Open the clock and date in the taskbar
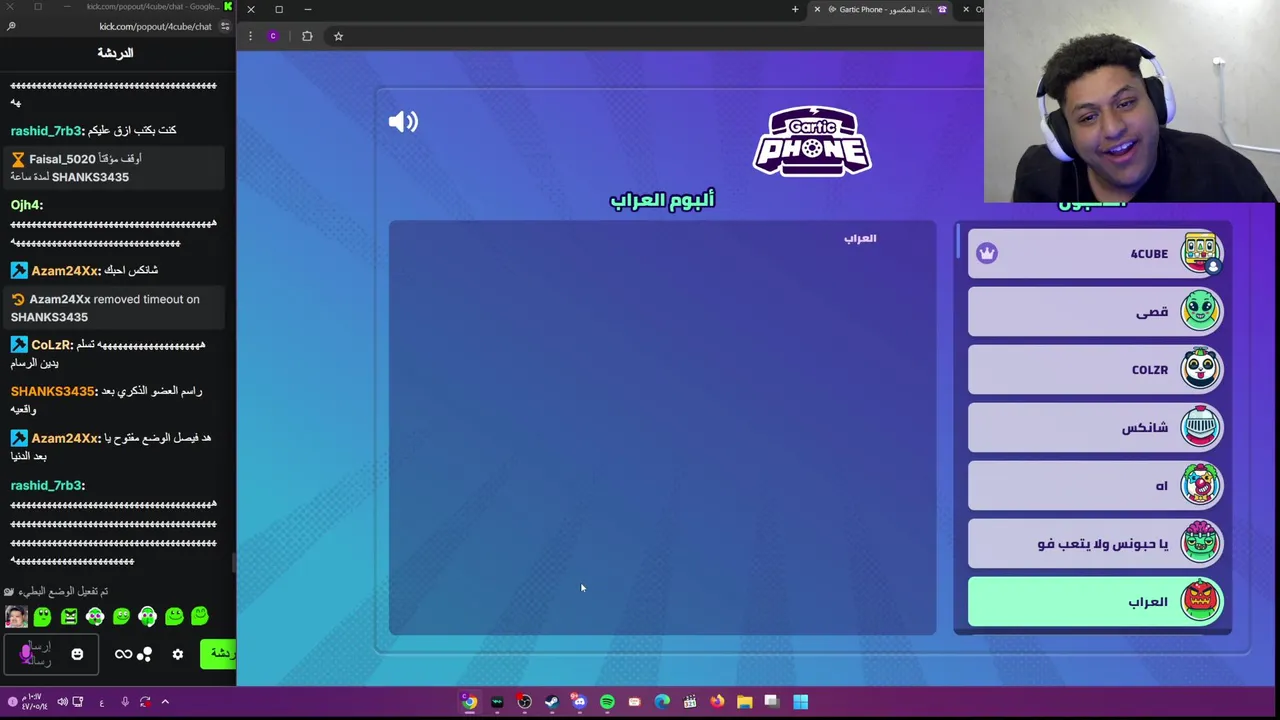The height and width of the screenshot is (720, 1280). tap(34, 702)
